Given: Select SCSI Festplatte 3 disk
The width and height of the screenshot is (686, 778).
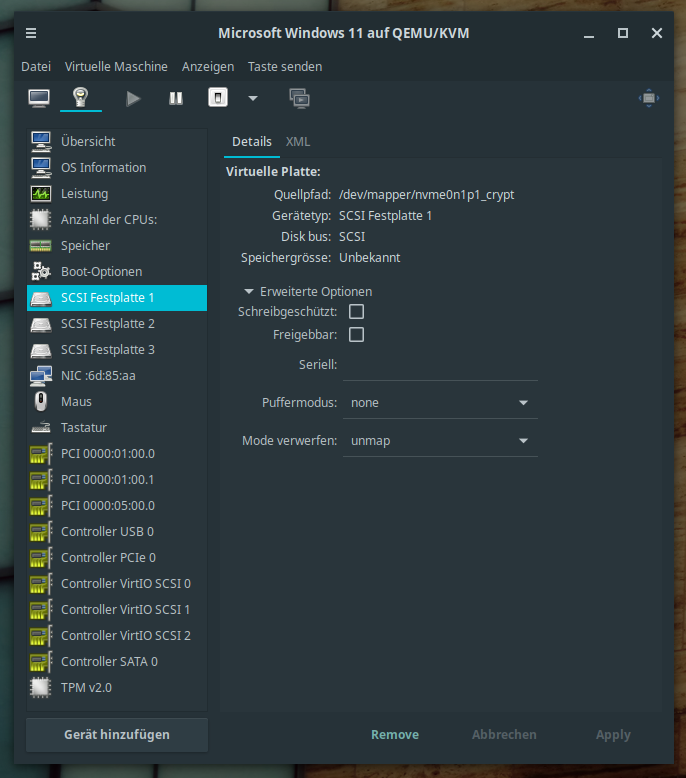Looking at the screenshot, I should (x=117, y=350).
